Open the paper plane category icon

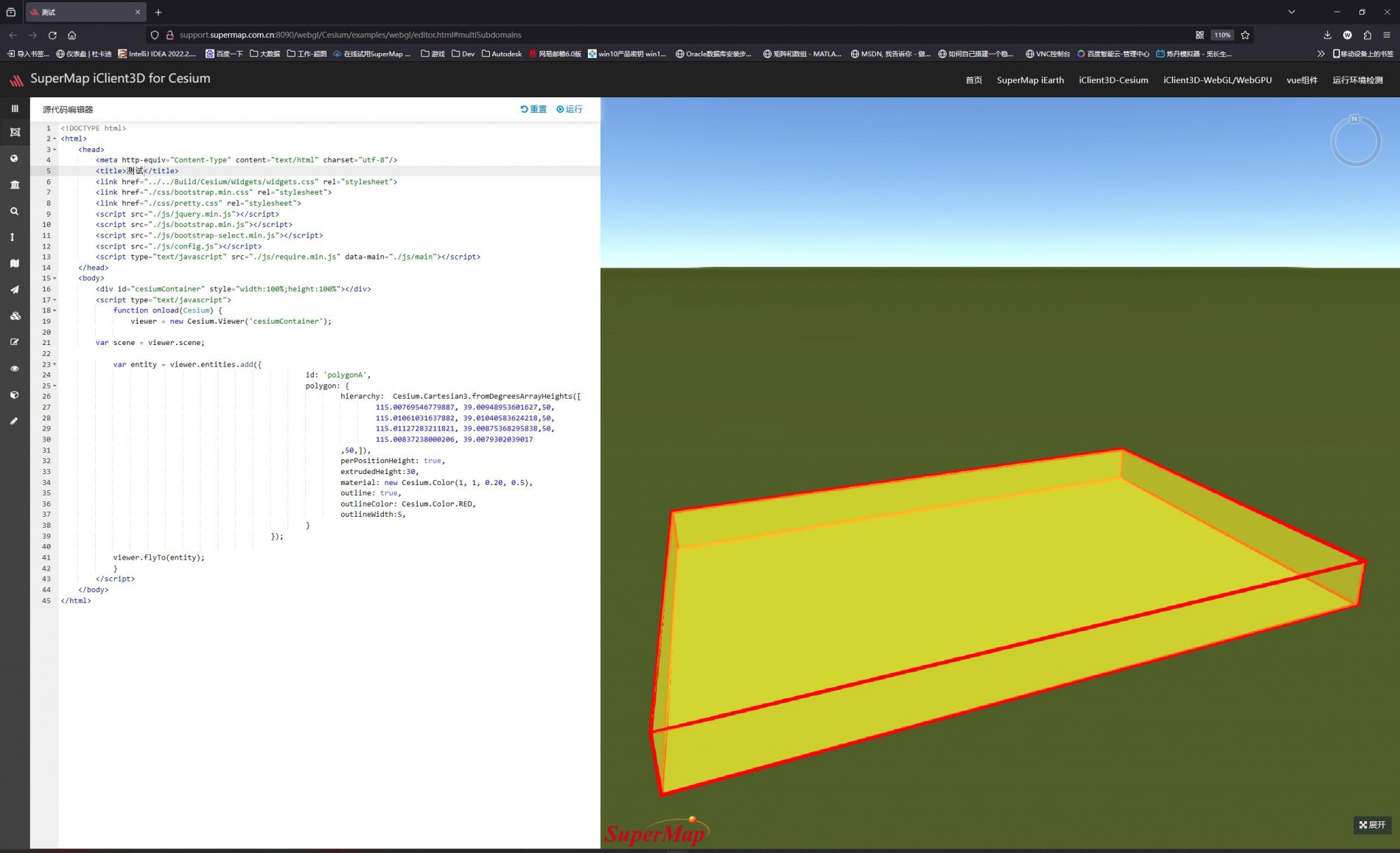pos(15,290)
